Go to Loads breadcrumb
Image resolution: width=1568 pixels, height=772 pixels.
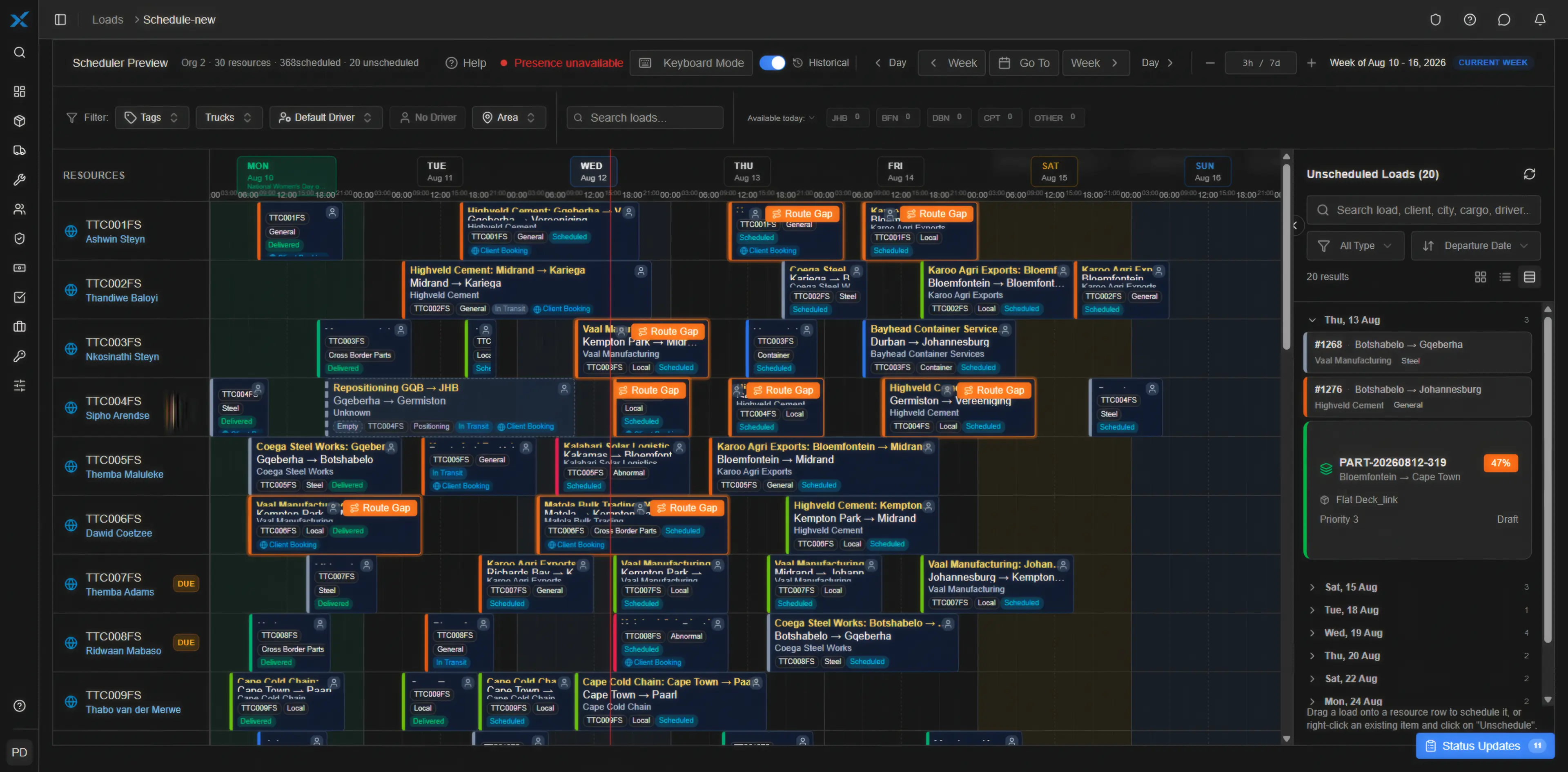coord(108,20)
